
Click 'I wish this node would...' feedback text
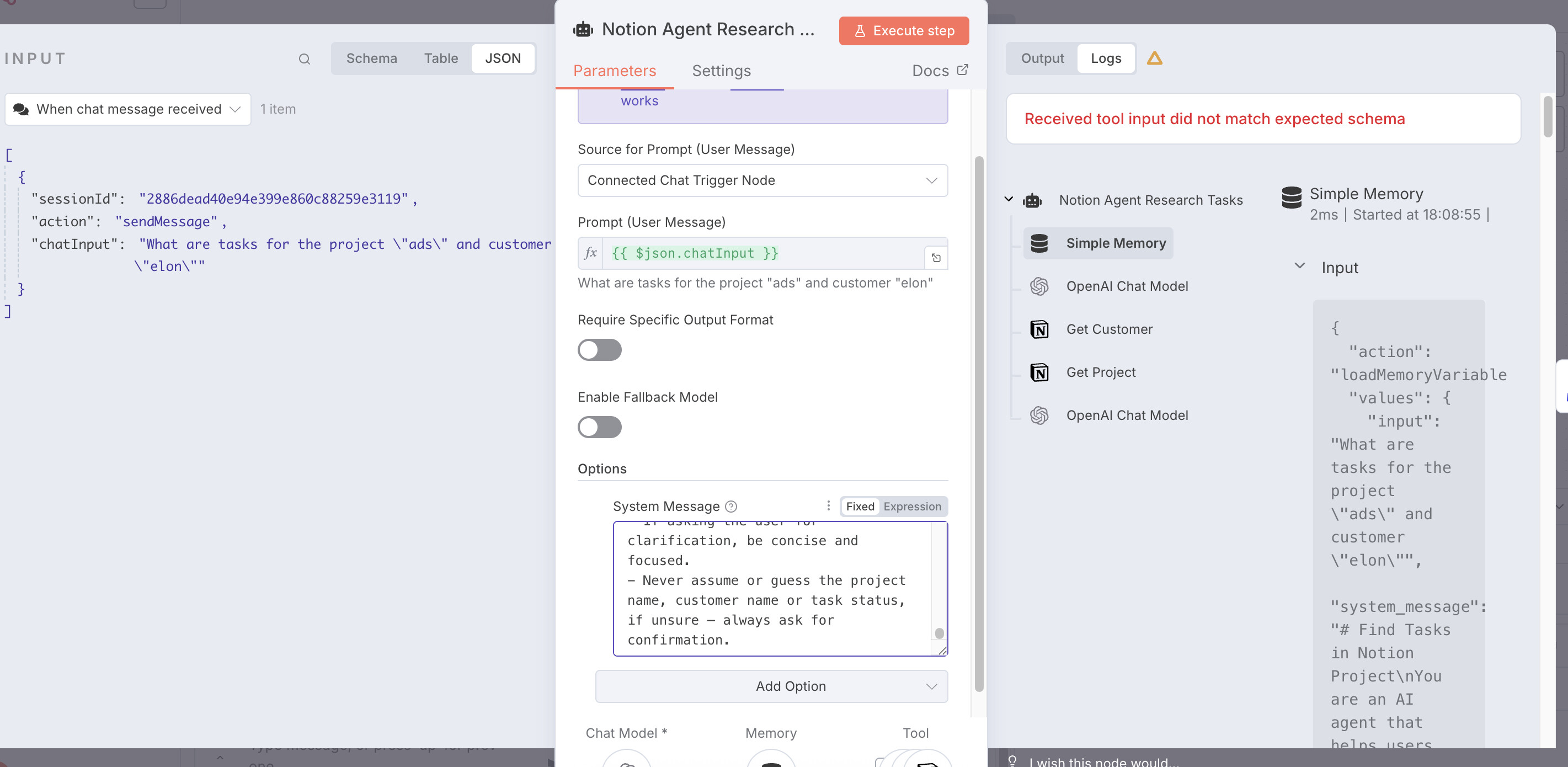coord(1103,761)
